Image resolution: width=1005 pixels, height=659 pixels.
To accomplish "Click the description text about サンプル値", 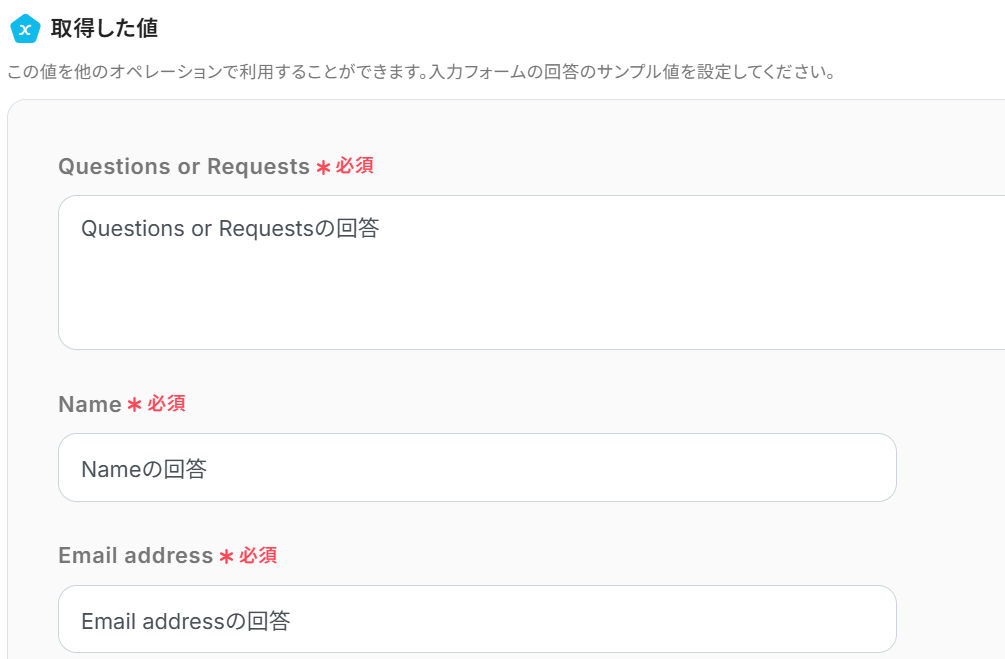I will pyautogui.click(x=420, y=73).
